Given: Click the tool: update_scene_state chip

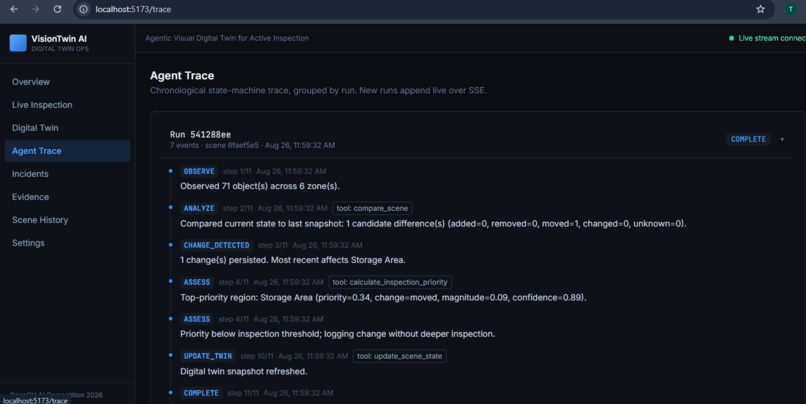Looking at the screenshot, I should 399,356.
